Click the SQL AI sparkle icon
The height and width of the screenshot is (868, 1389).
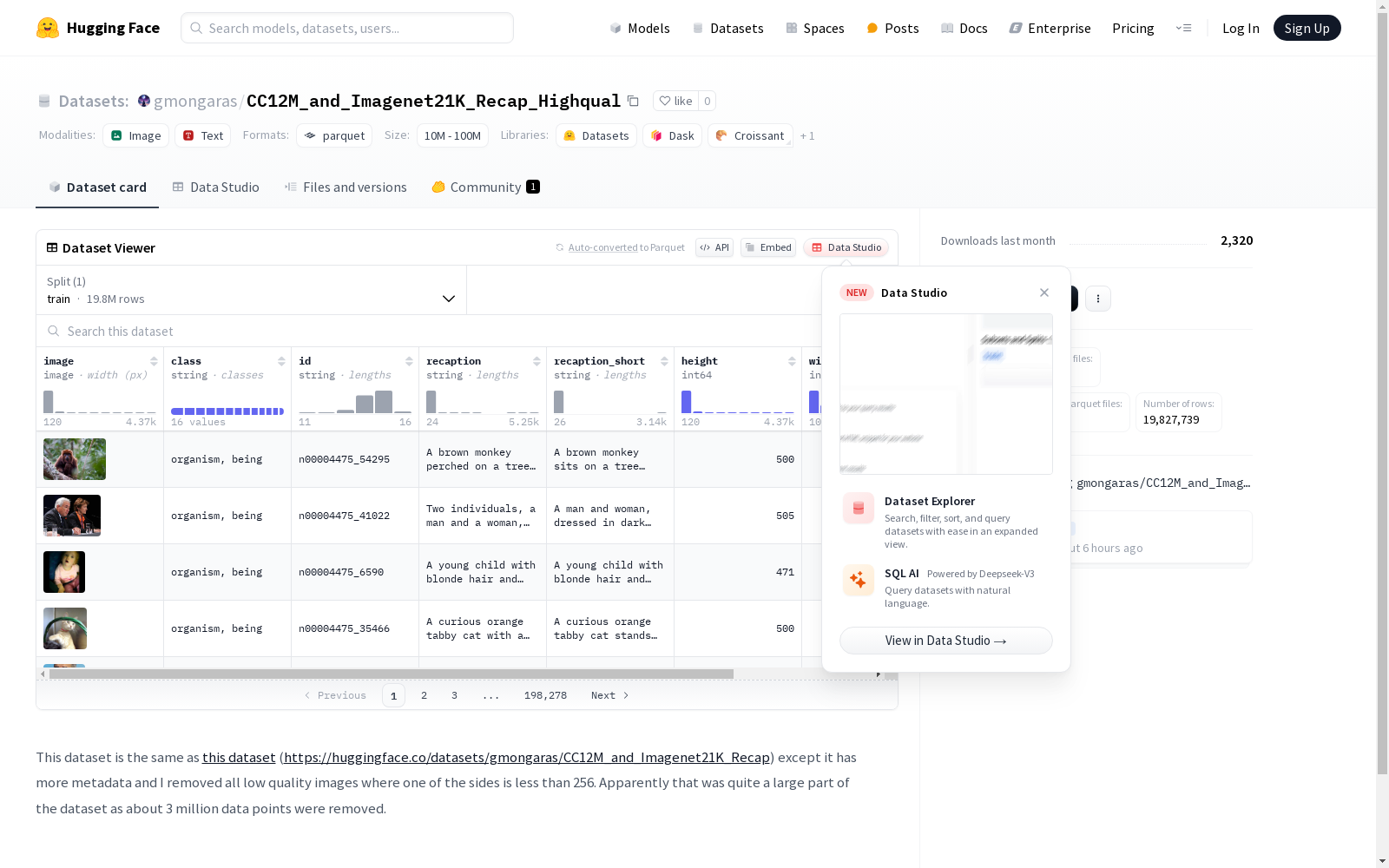pos(859,580)
